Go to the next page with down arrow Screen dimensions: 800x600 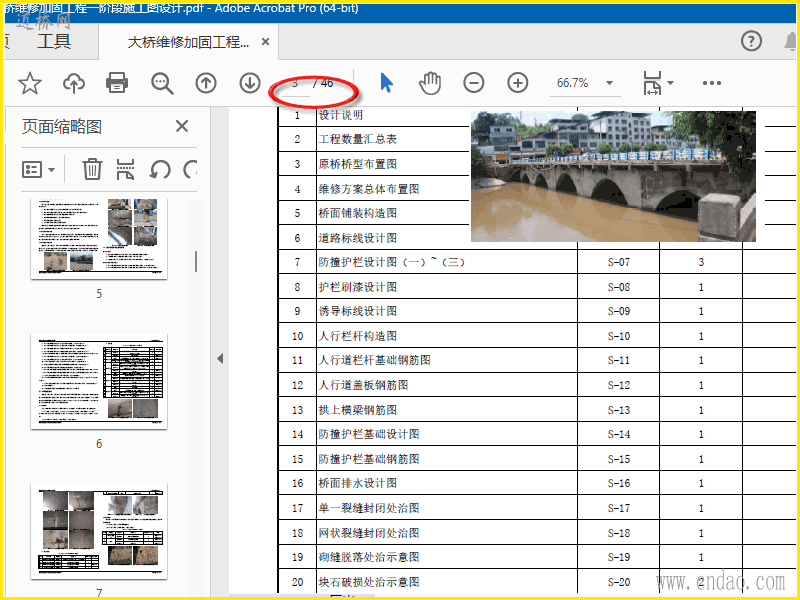pyautogui.click(x=250, y=83)
